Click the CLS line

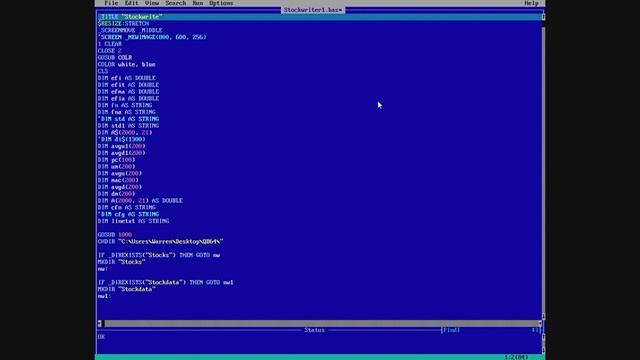tap(102, 71)
